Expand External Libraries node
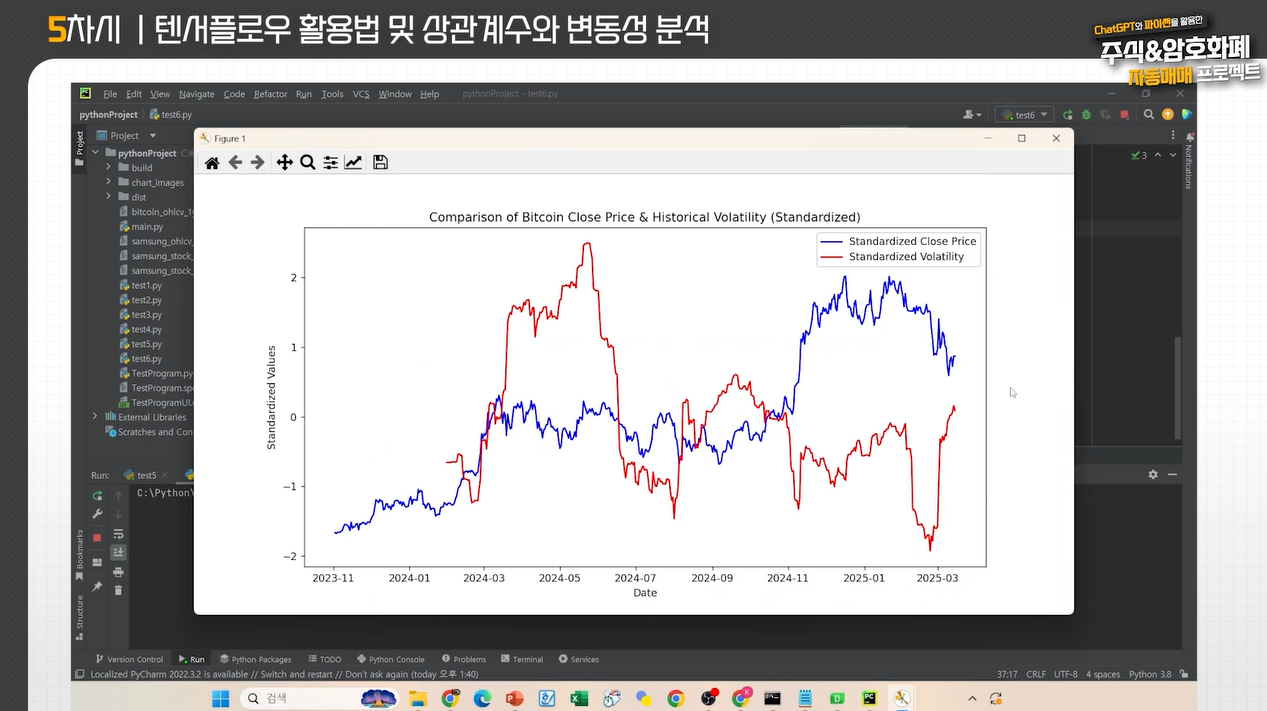This screenshot has height=711, width=1267. [96, 417]
